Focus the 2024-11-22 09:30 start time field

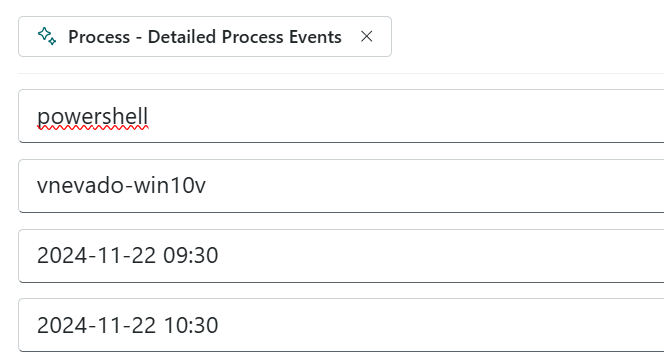pos(341,256)
